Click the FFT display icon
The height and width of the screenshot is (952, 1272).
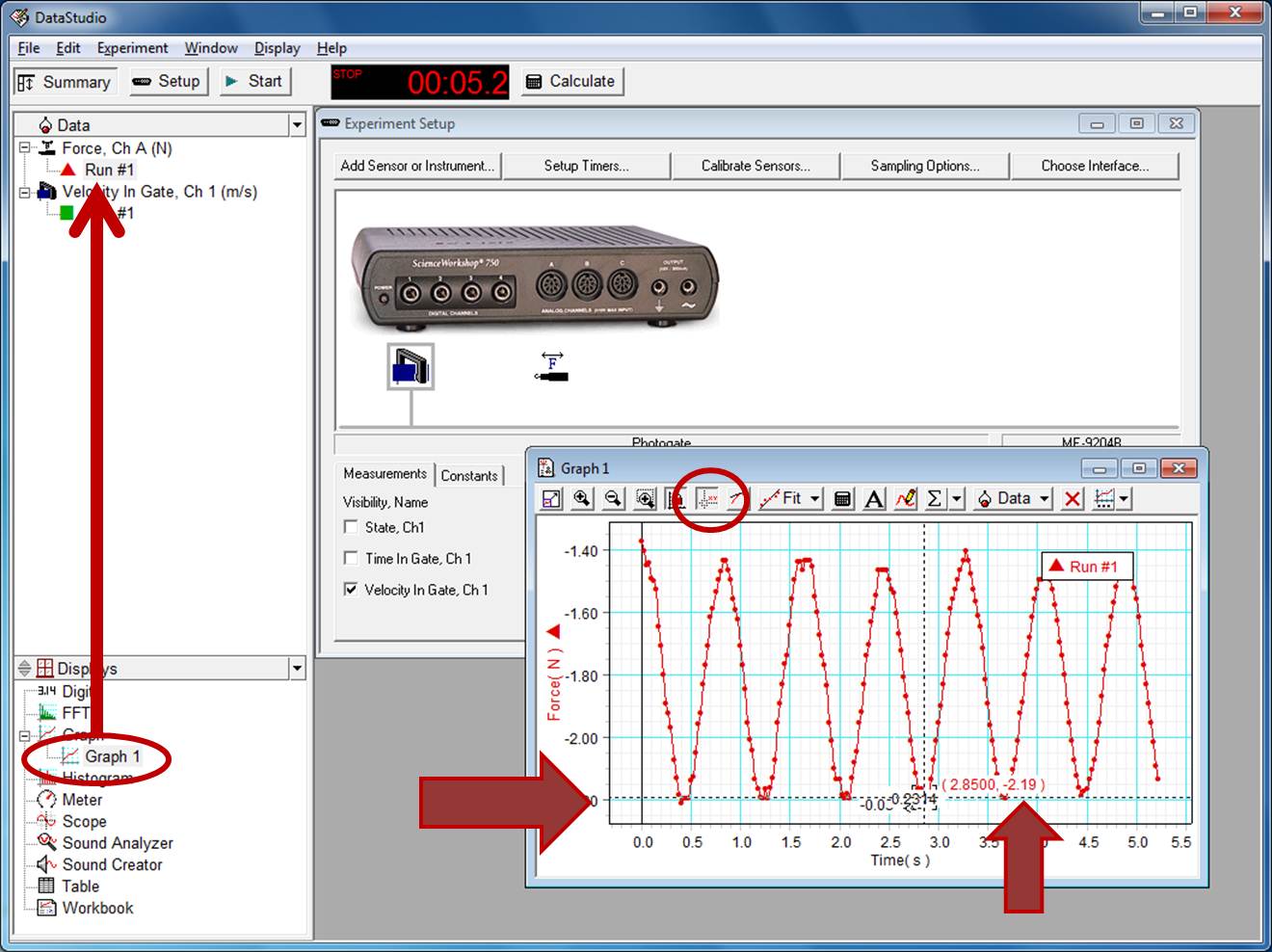(46, 713)
